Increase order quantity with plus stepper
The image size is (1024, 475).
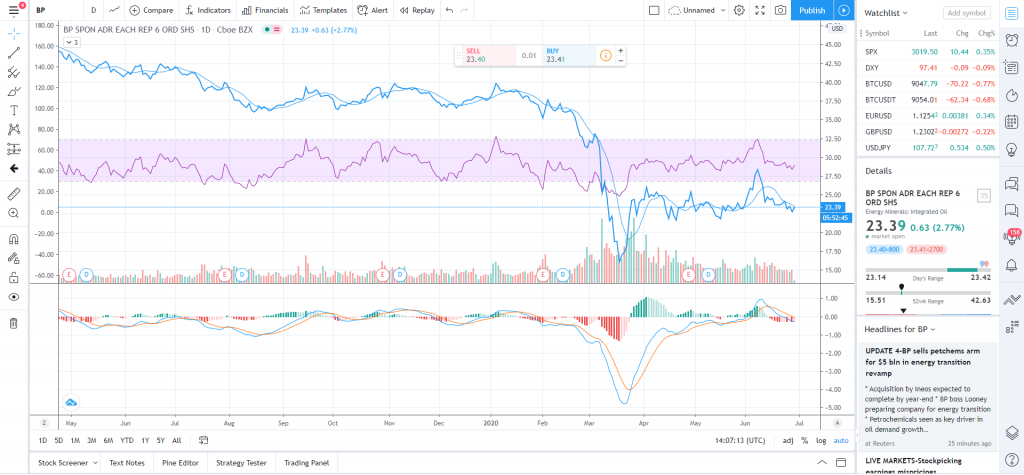tap(620, 50)
